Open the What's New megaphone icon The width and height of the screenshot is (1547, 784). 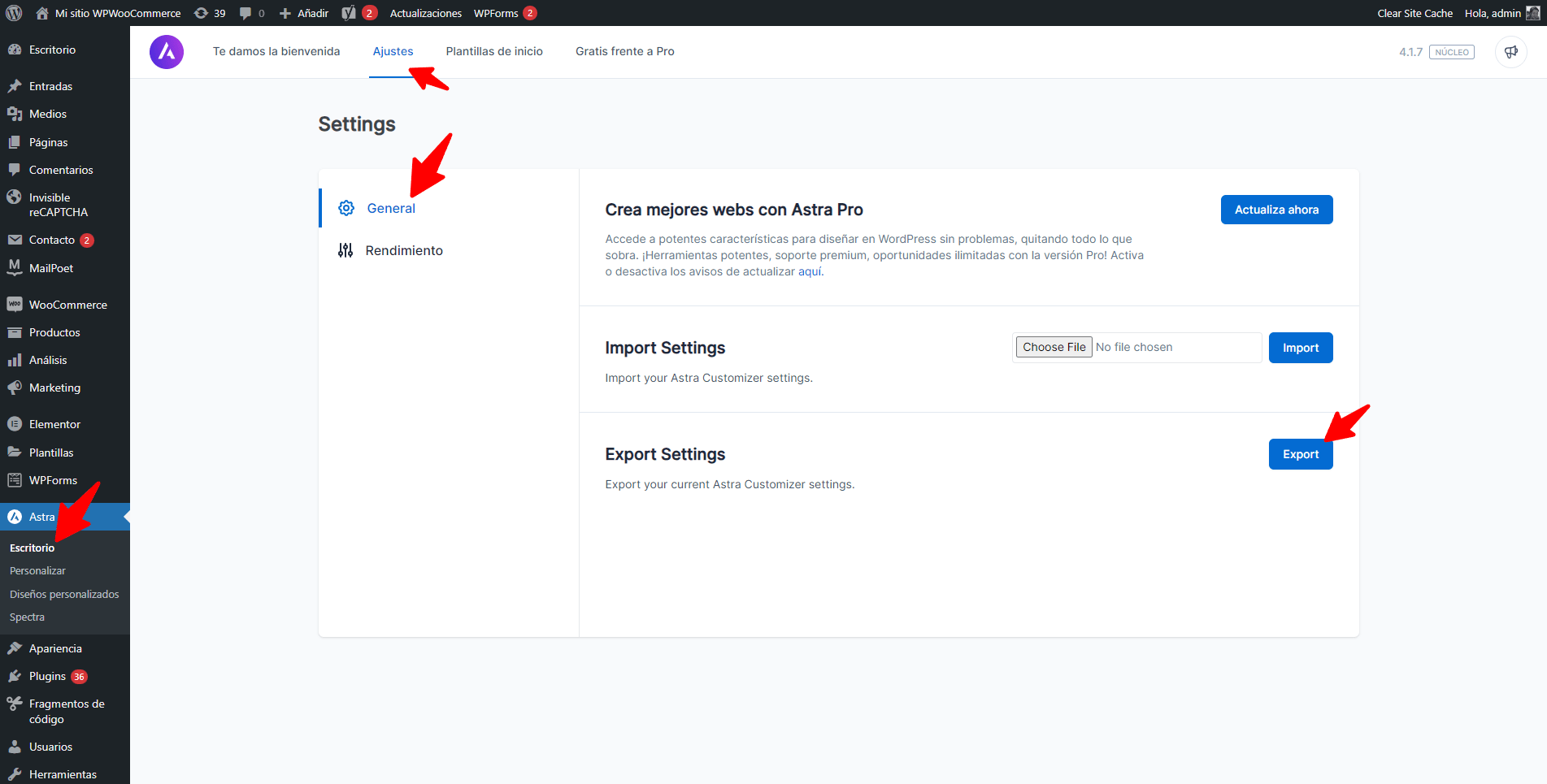tap(1511, 52)
